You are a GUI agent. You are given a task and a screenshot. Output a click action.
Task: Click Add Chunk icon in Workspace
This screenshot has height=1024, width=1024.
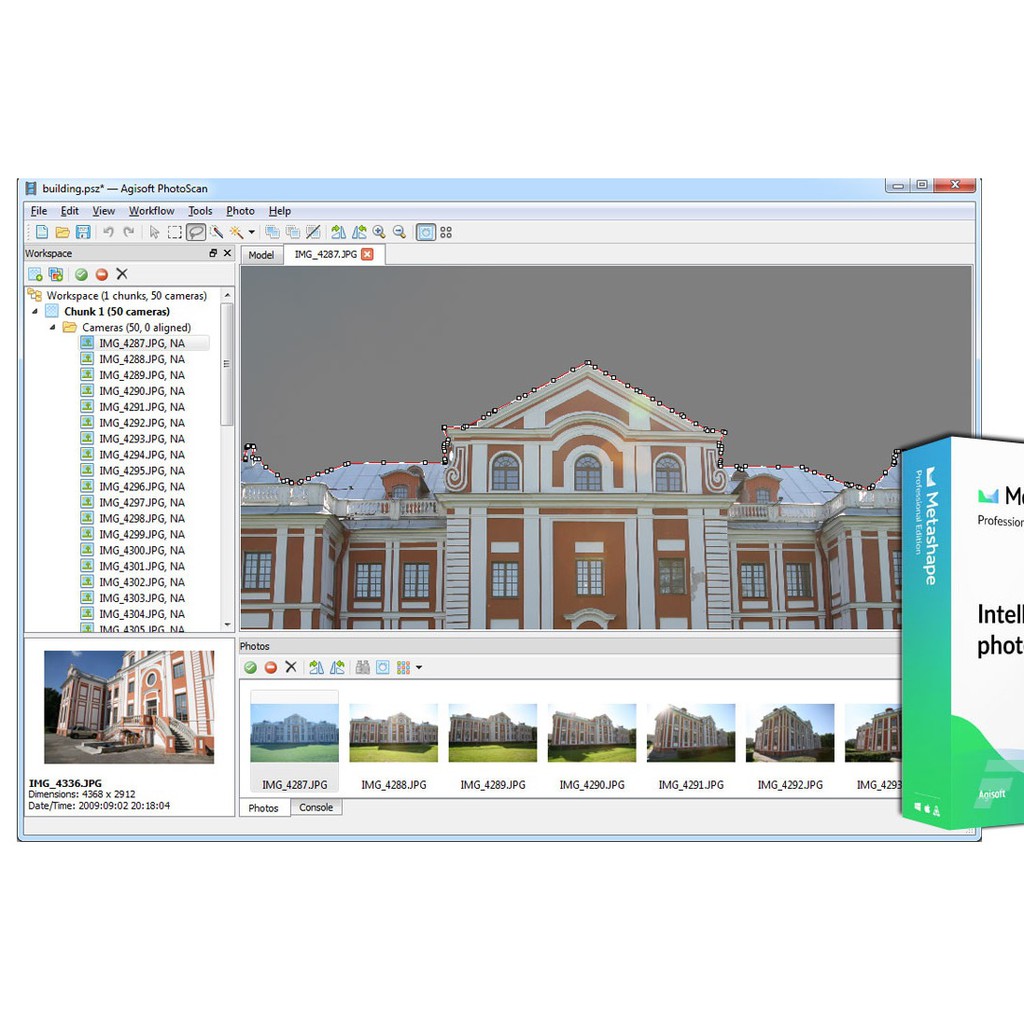[x=35, y=274]
